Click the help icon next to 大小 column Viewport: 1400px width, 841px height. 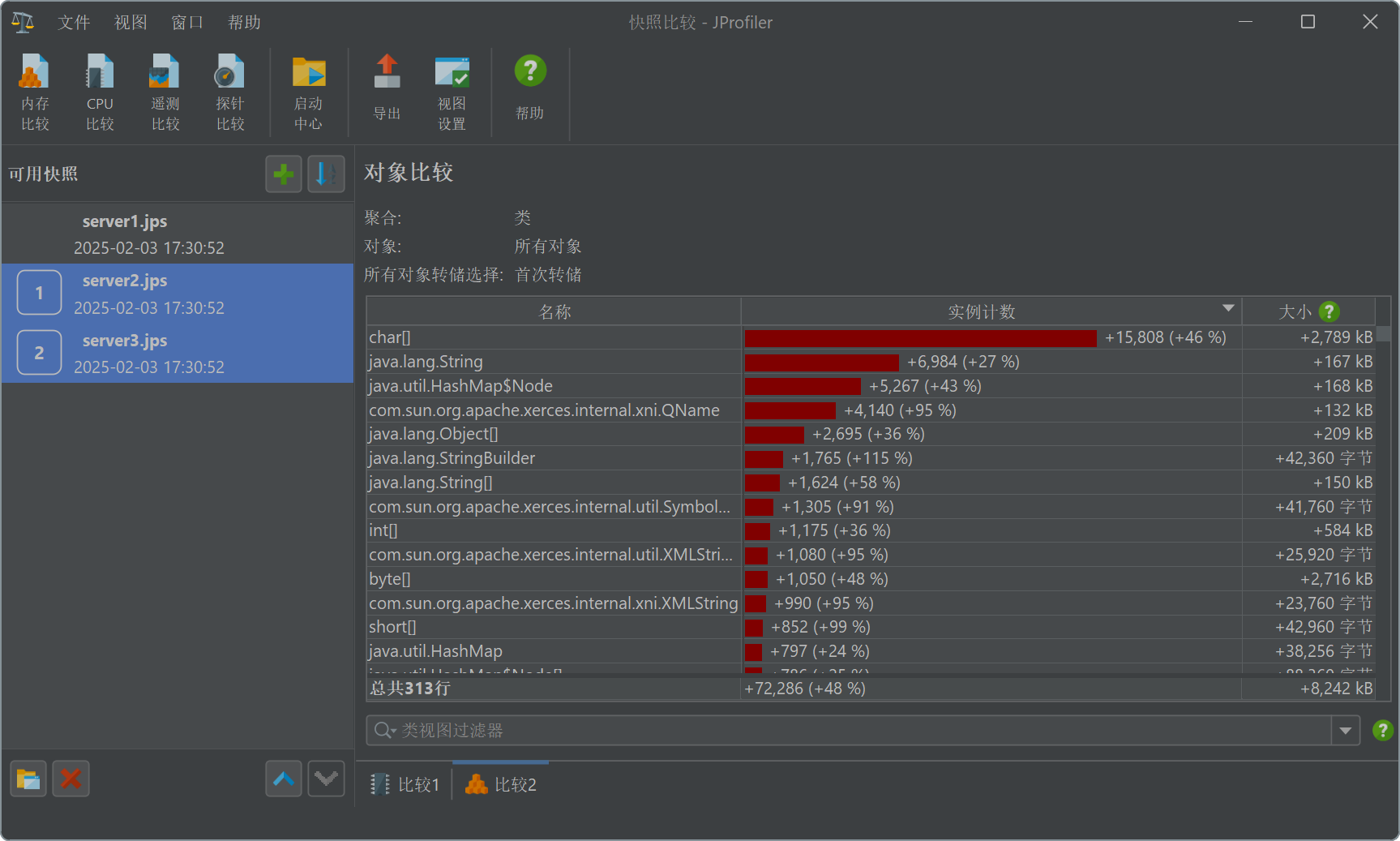pos(1329,311)
